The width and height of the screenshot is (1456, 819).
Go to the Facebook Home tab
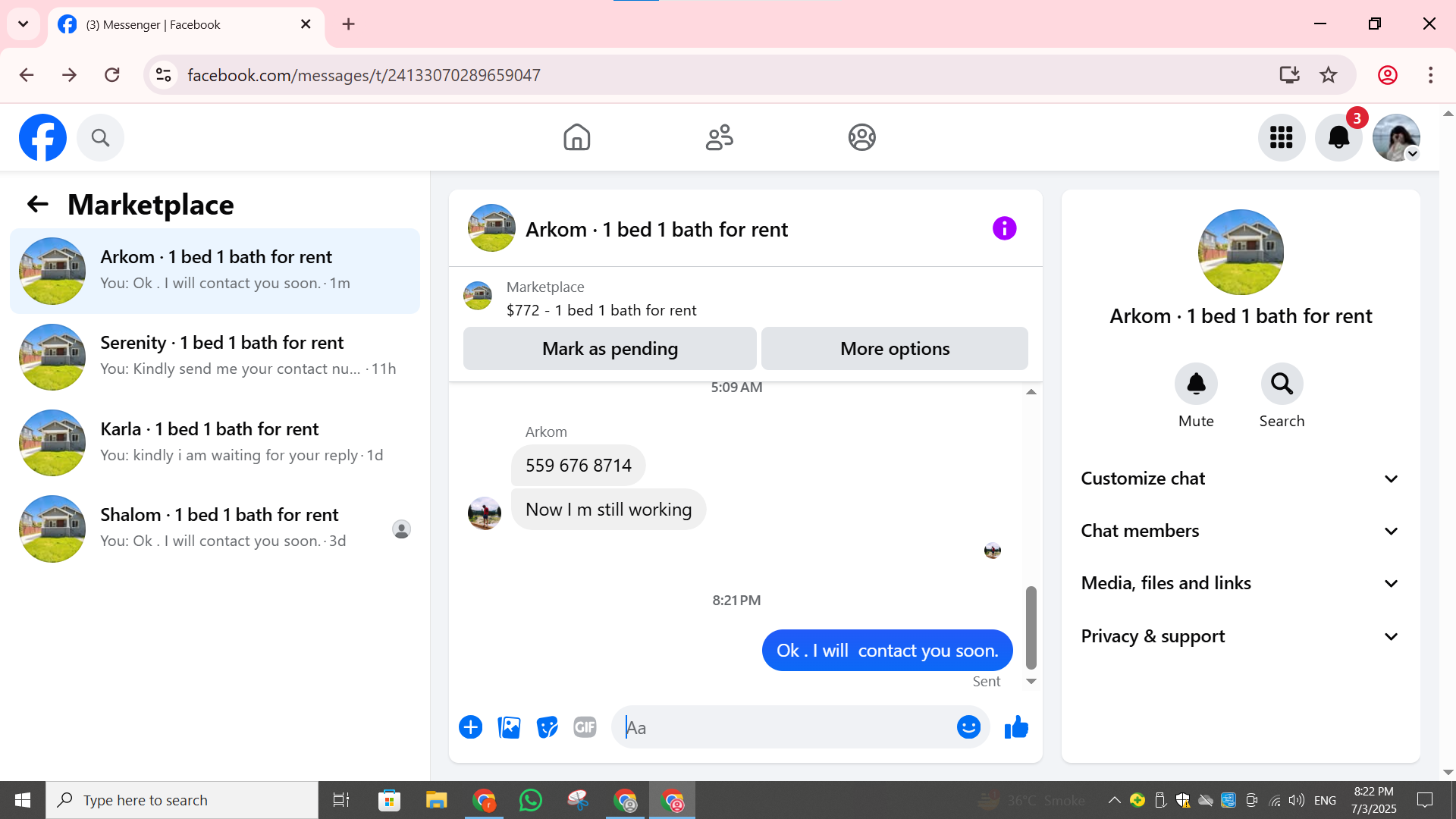[x=576, y=137]
